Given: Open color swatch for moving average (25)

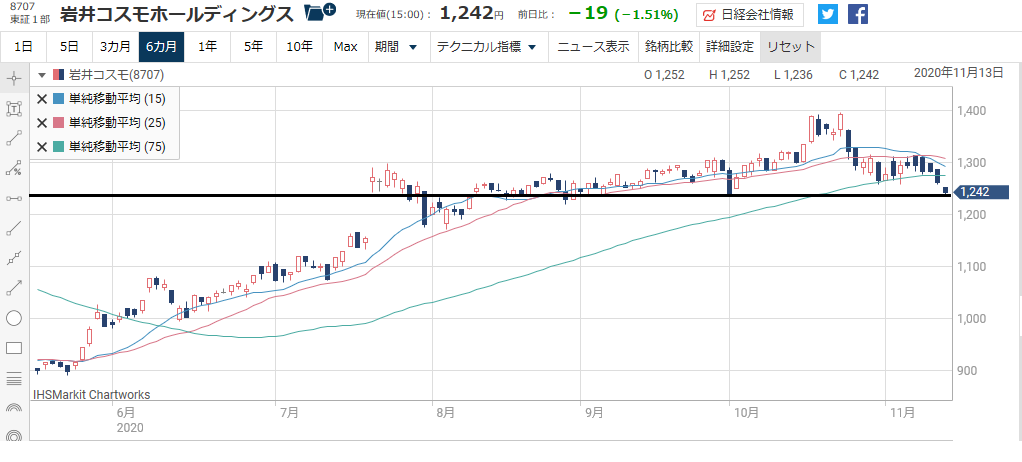Looking at the screenshot, I should coord(58,123).
